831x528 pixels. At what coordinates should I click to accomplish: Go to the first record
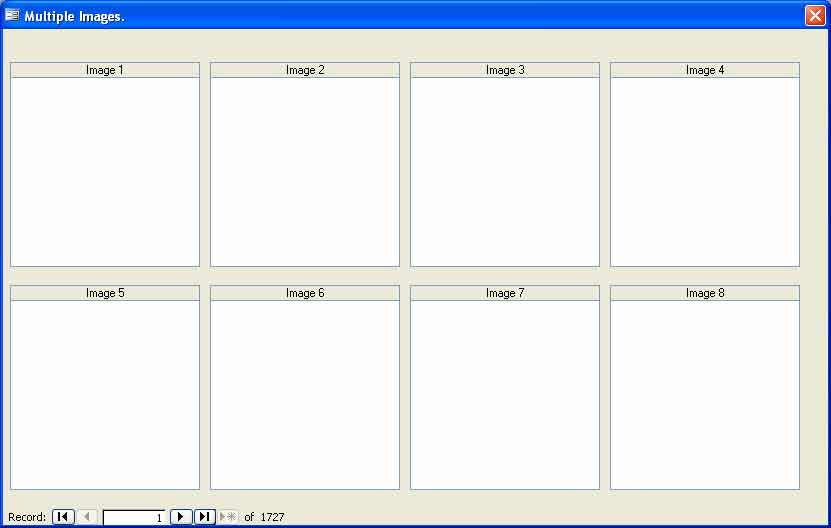coord(63,516)
